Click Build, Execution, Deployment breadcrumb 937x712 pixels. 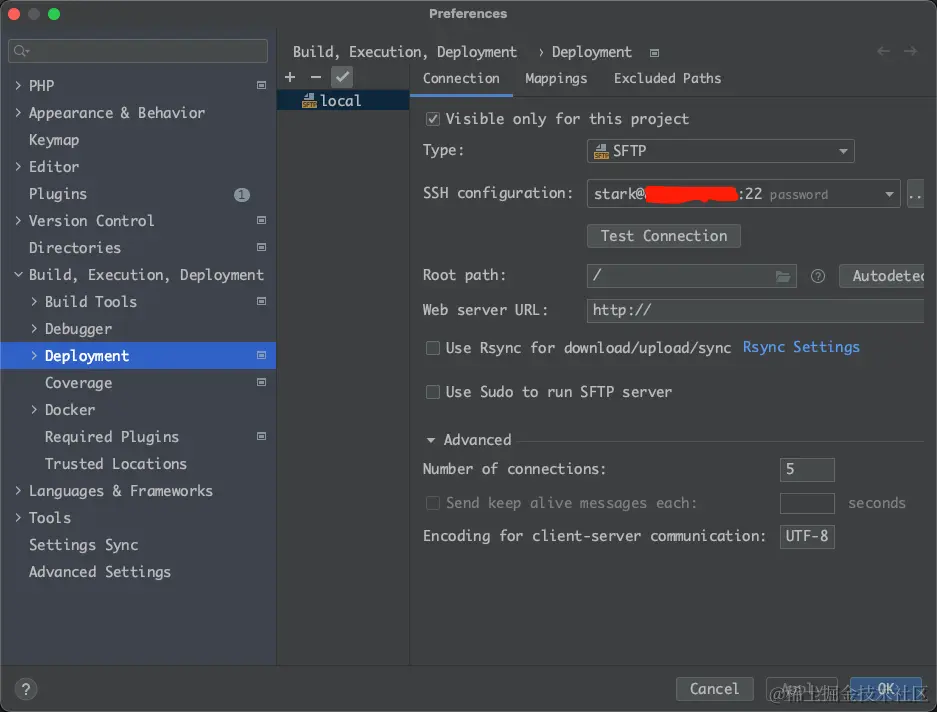pyautogui.click(x=405, y=52)
